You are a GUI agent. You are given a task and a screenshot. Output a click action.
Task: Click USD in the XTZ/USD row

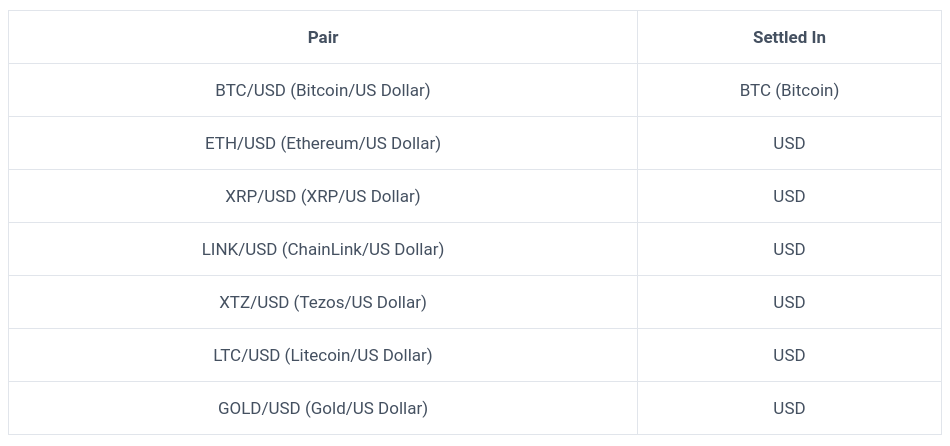pos(789,302)
